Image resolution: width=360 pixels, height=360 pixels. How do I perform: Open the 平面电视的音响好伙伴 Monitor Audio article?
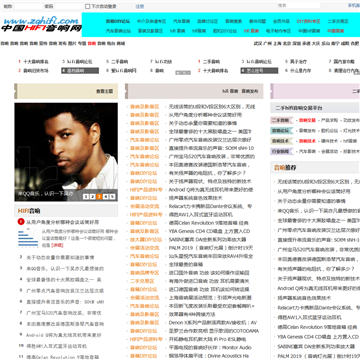(x=210, y=347)
